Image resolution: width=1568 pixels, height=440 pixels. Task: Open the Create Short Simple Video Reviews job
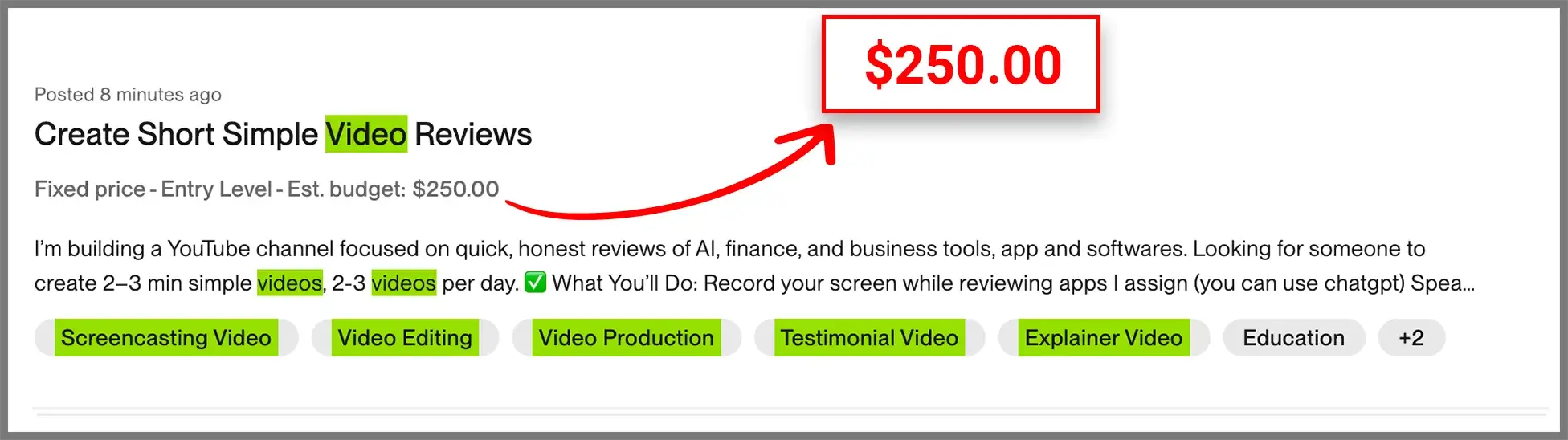[x=283, y=134]
